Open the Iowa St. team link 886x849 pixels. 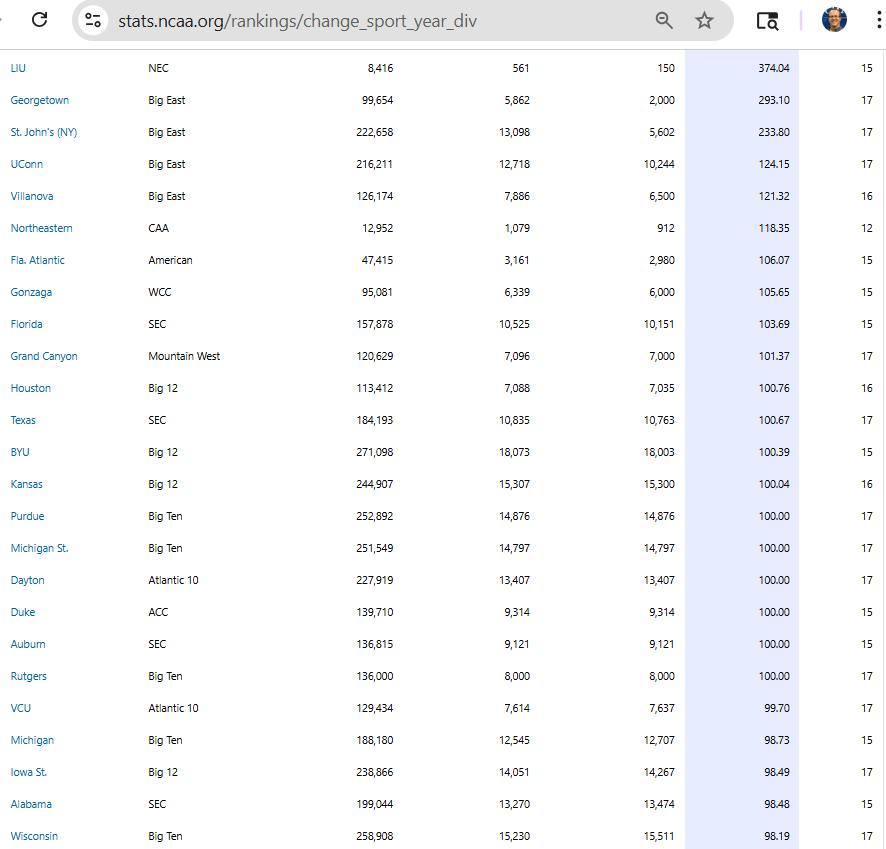[x=29, y=773]
